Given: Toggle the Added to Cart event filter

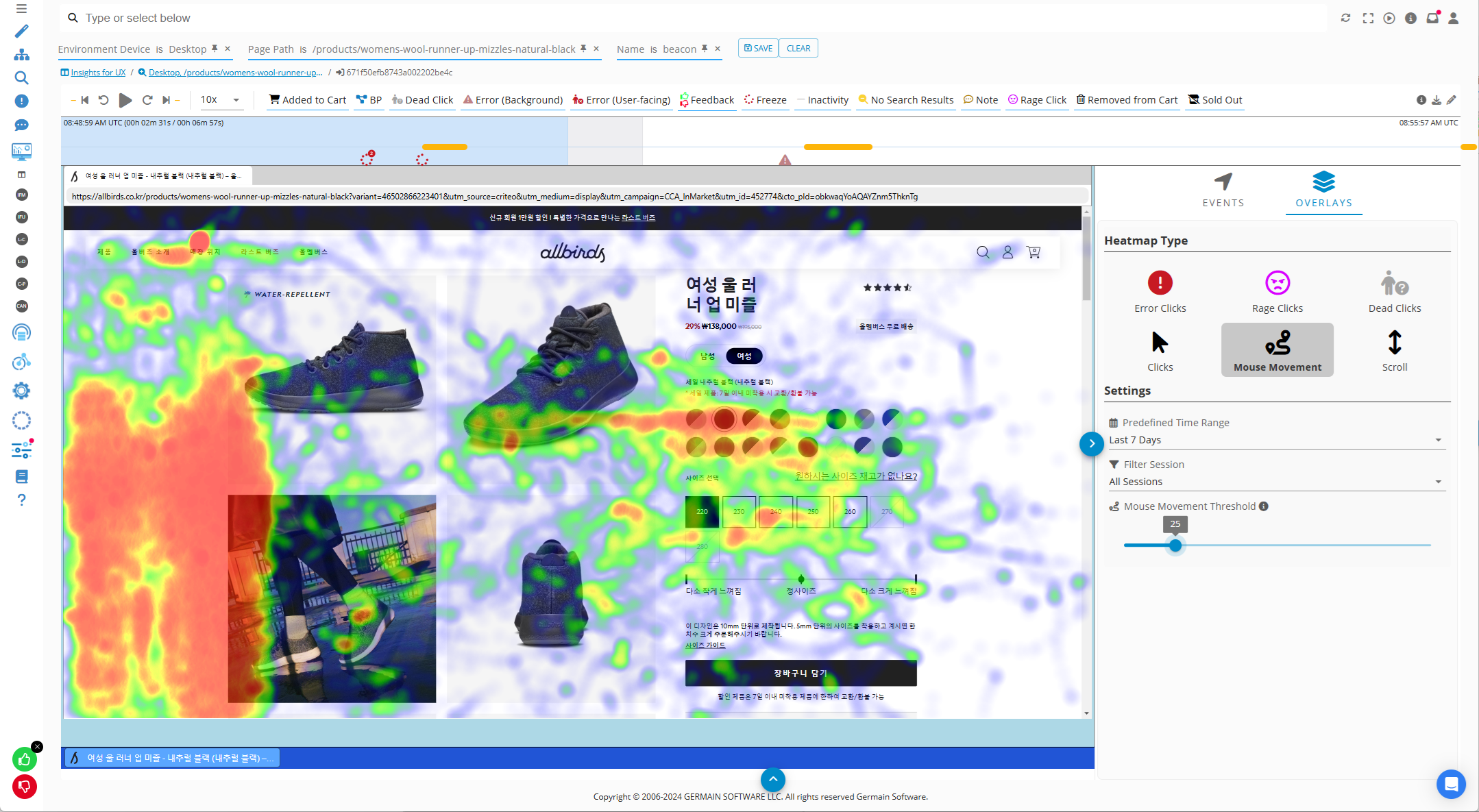Looking at the screenshot, I should pos(306,99).
